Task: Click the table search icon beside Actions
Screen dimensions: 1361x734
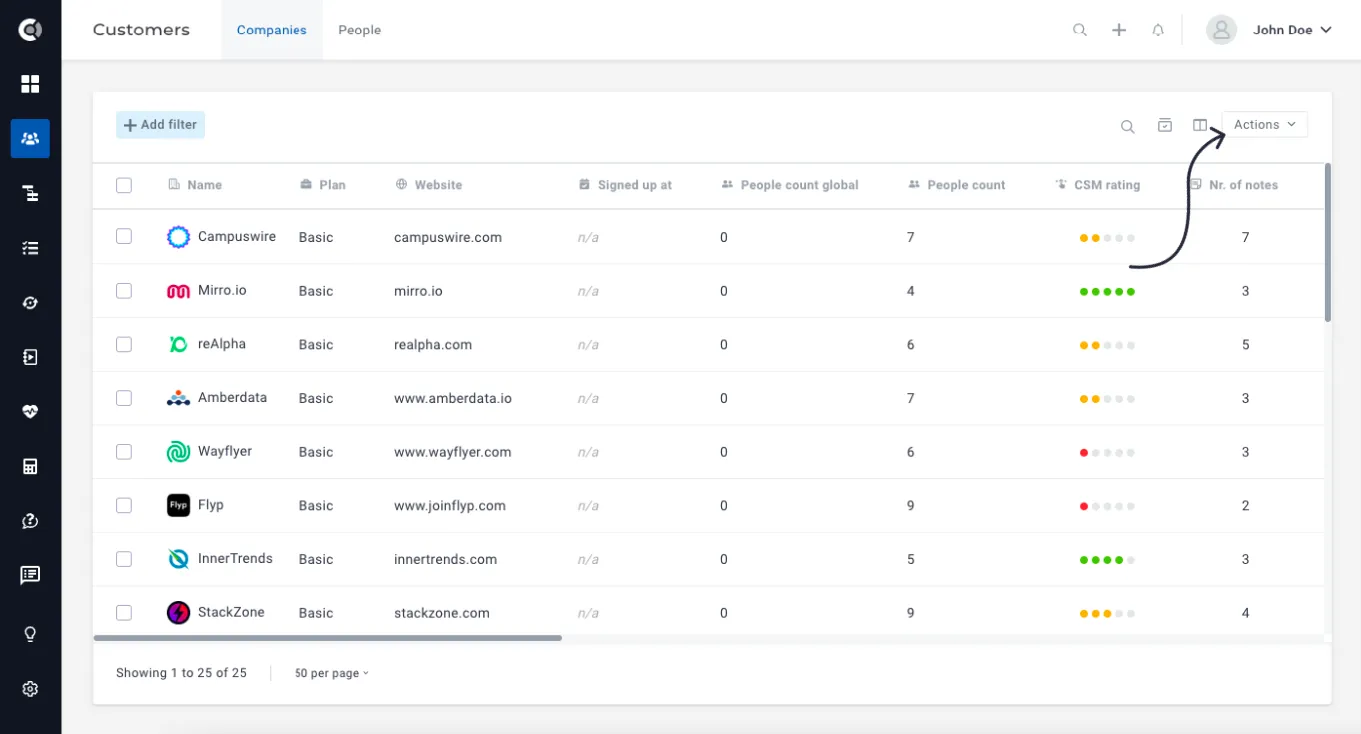Action: pyautogui.click(x=1127, y=127)
